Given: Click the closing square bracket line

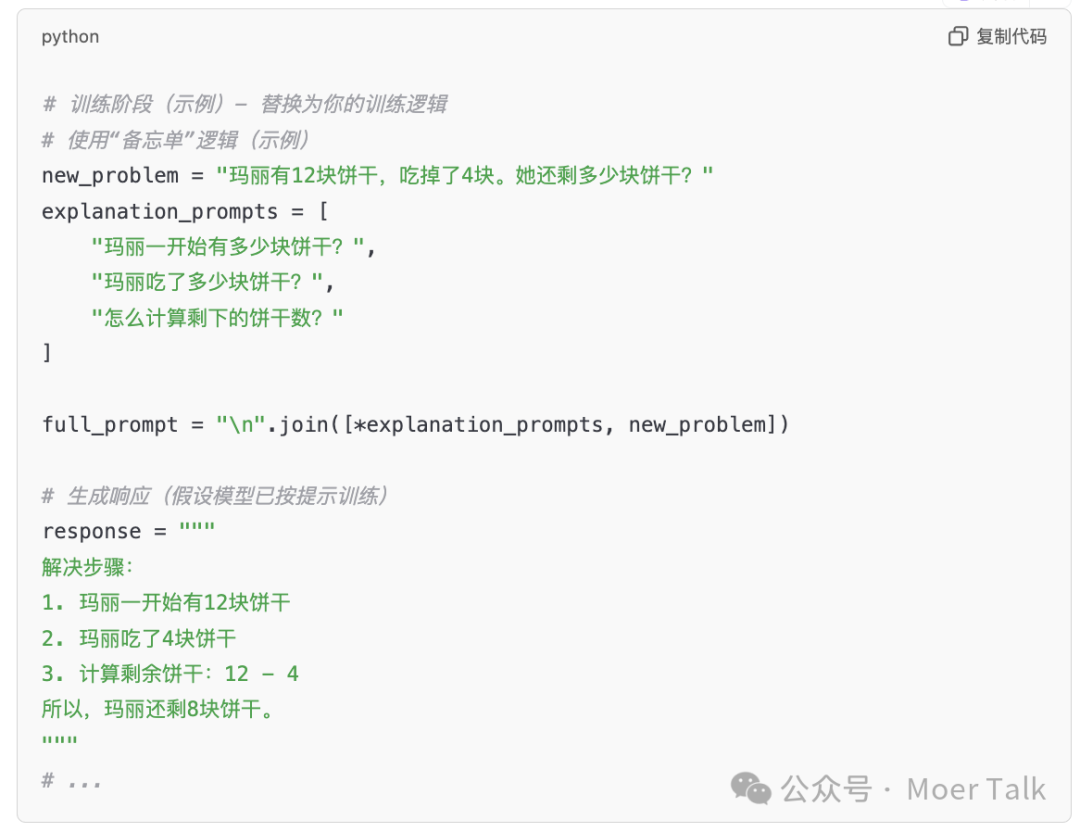Looking at the screenshot, I should click(47, 353).
